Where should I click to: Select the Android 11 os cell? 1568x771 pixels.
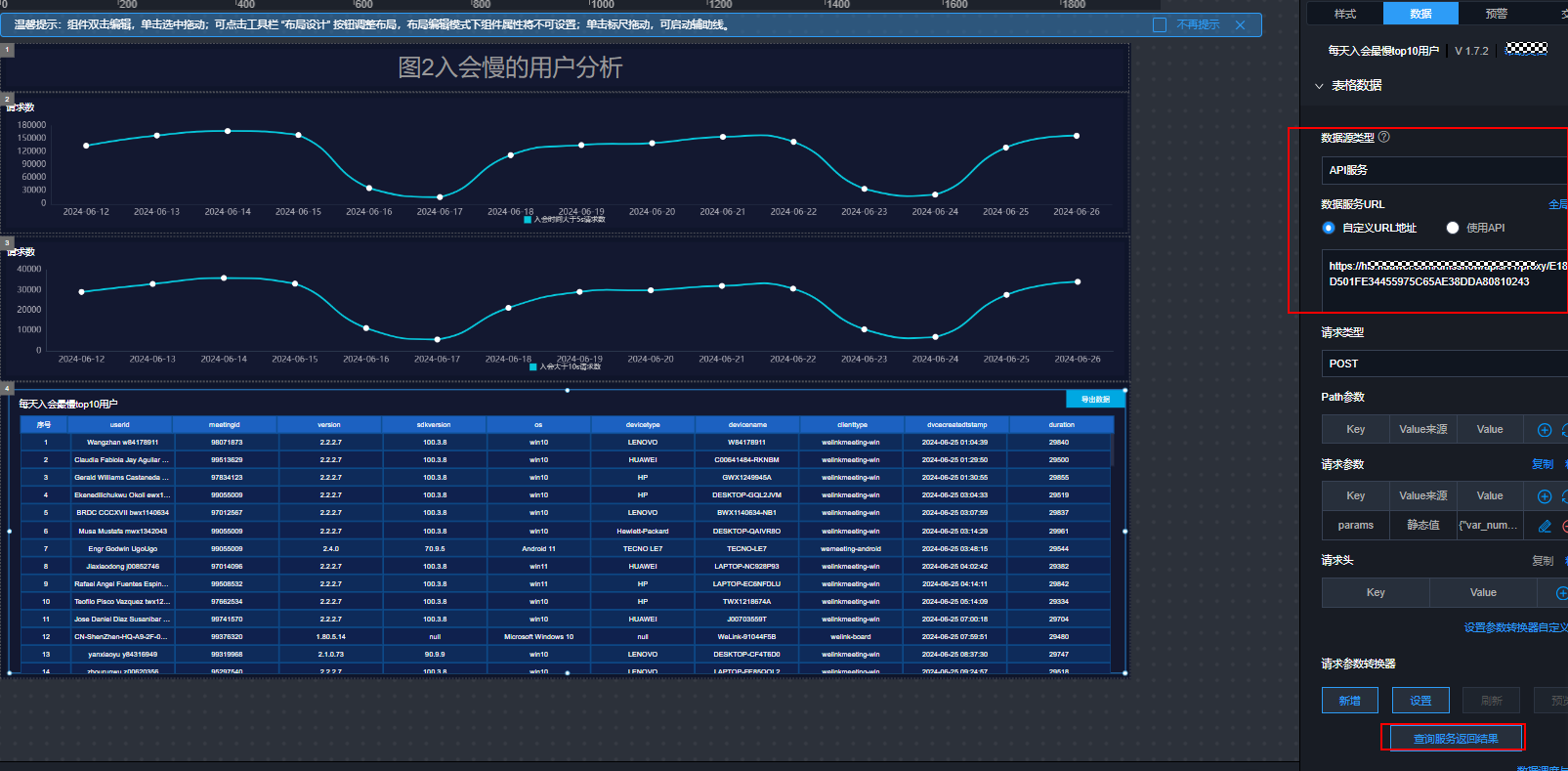[538, 549]
